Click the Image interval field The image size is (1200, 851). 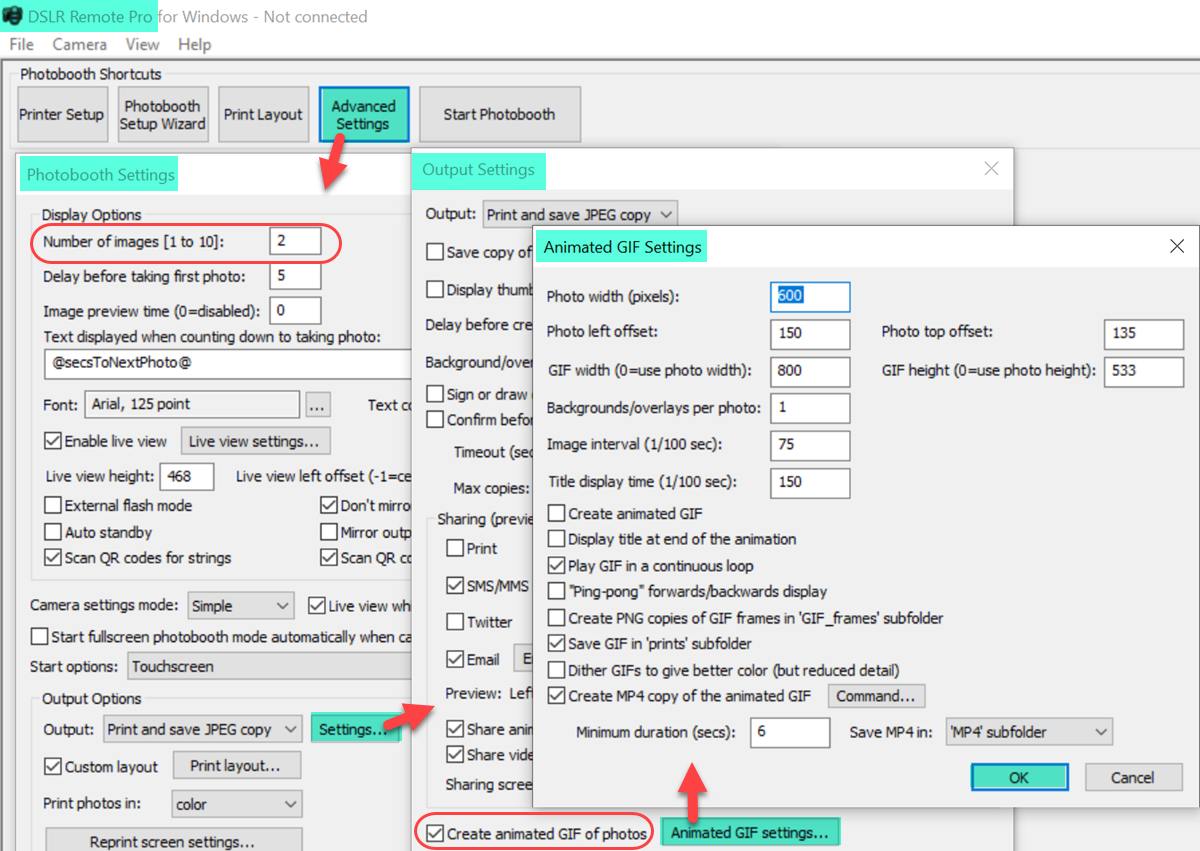(x=810, y=444)
